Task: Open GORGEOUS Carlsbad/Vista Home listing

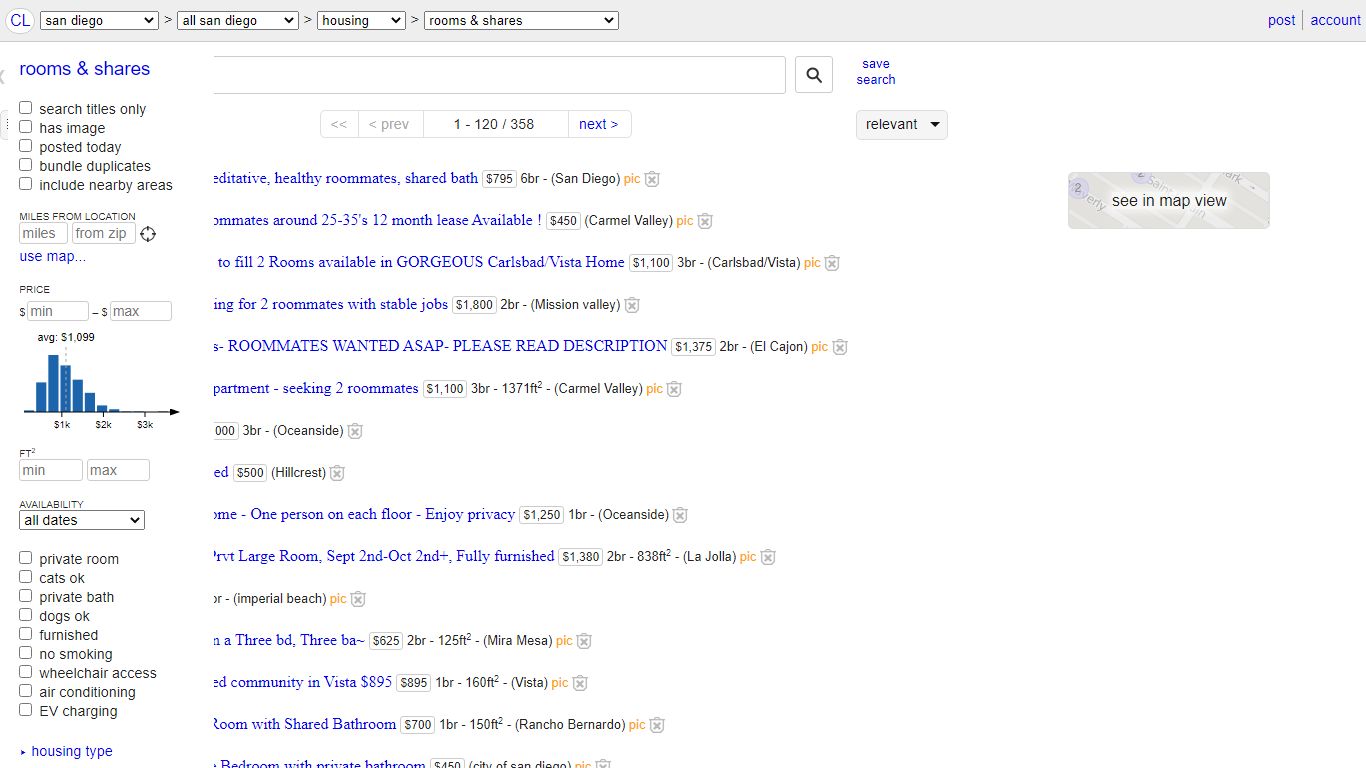Action: point(420,262)
